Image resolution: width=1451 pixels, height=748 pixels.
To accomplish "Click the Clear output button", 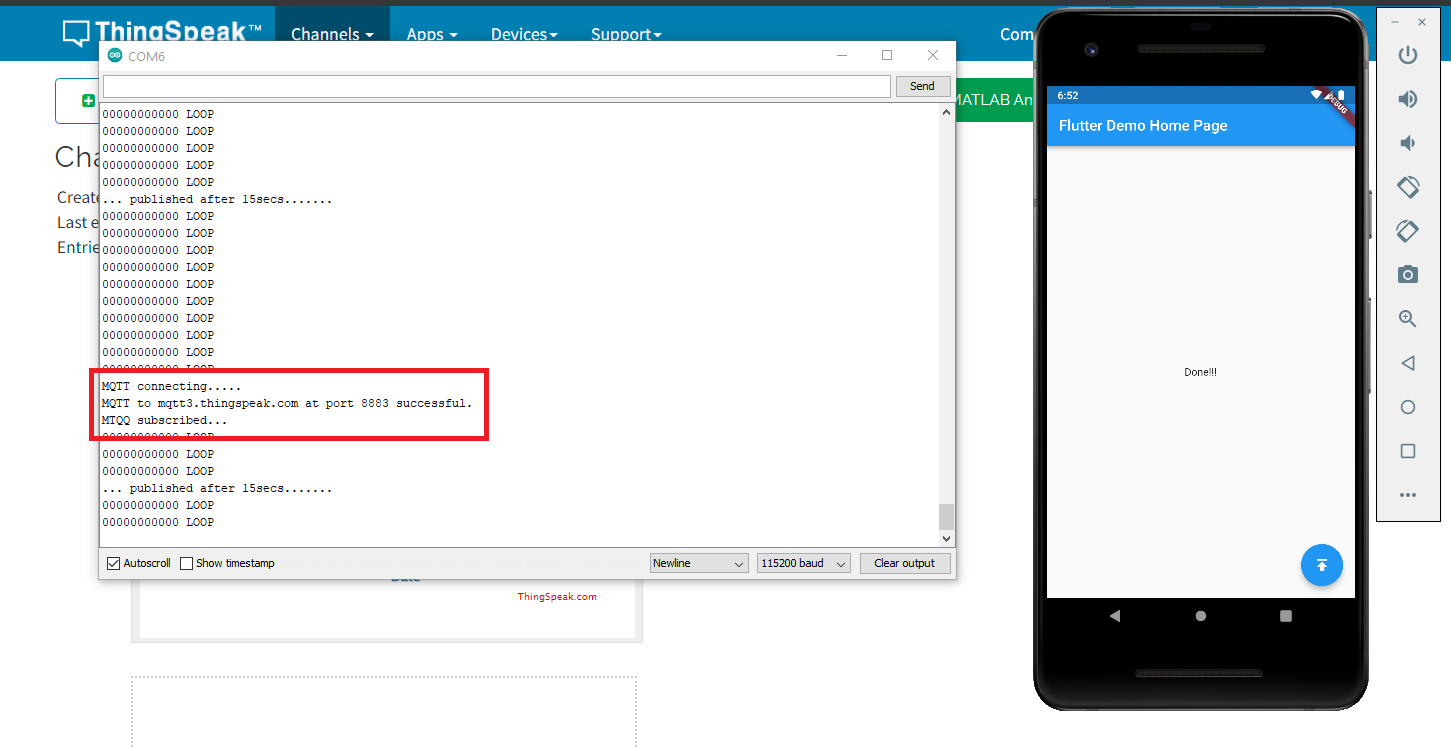I will coord(904,564).
